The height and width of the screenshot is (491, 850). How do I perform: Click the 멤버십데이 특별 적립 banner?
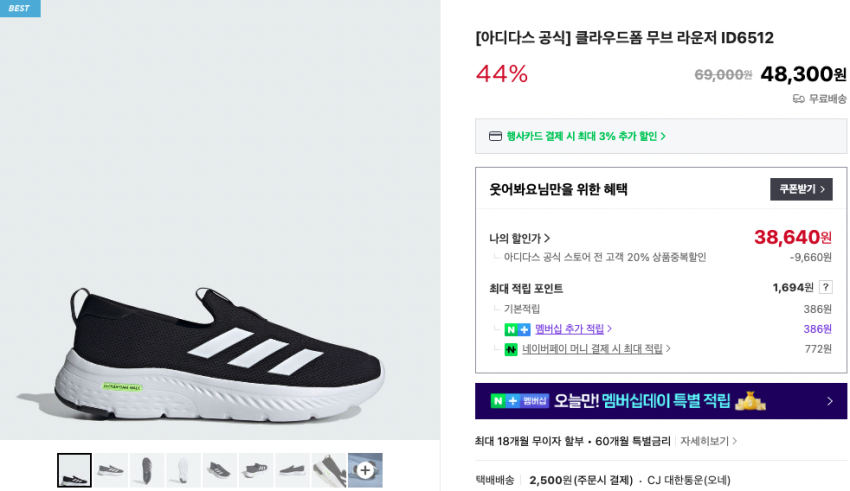point(660,401)
